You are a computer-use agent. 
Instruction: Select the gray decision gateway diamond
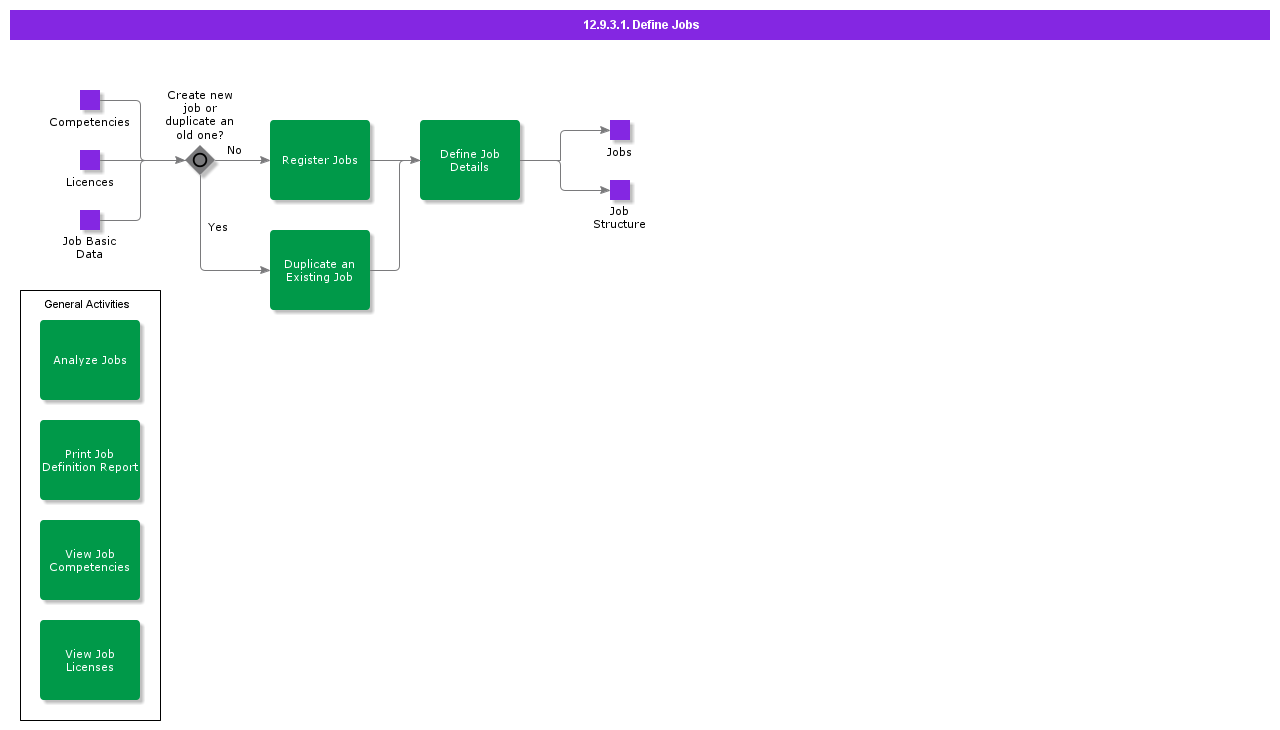[x=200, y=160]
